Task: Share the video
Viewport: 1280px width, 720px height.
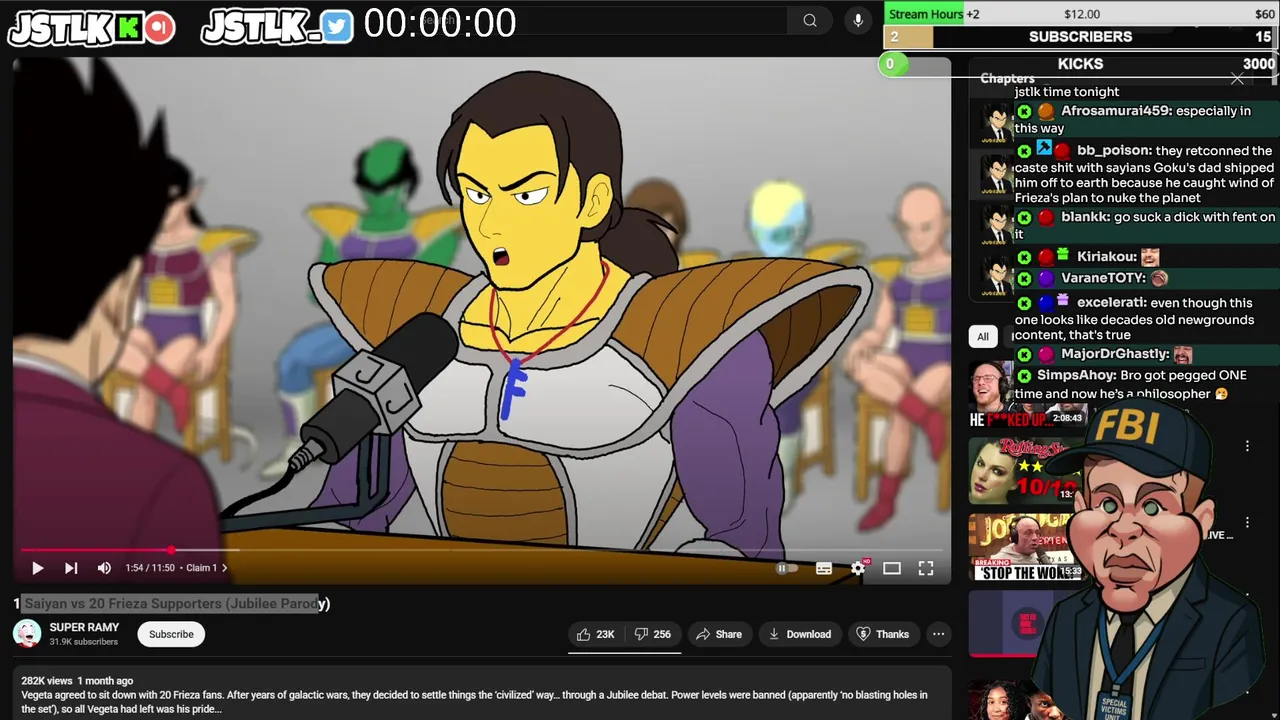Action: pos(718,634)
